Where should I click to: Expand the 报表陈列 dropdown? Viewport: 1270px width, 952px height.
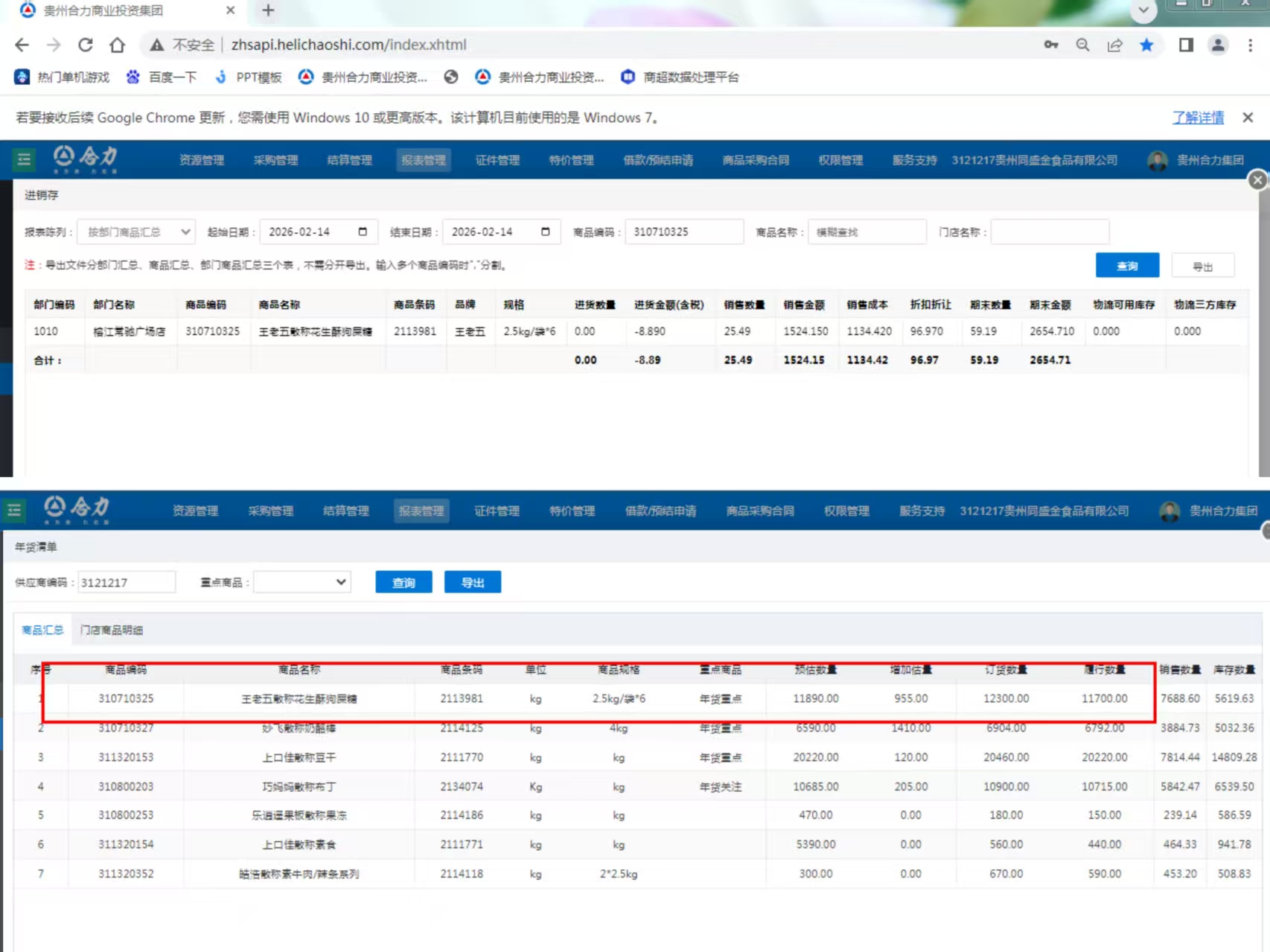[x=136, y=232]
